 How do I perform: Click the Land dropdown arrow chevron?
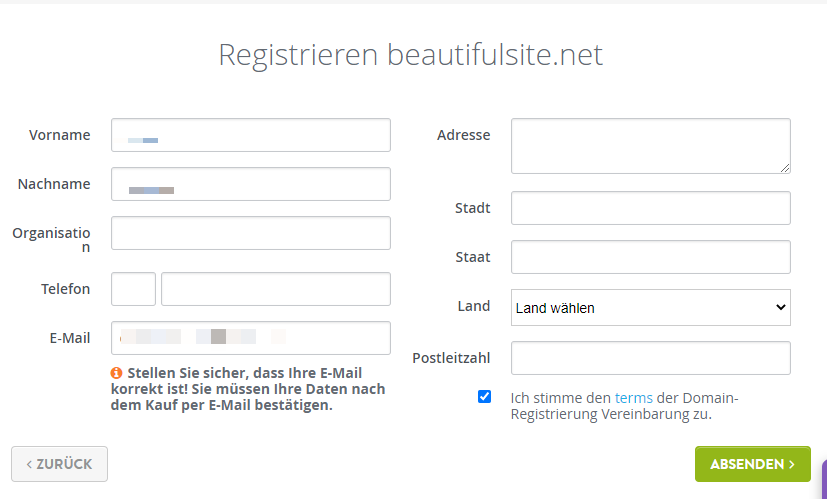781,307
